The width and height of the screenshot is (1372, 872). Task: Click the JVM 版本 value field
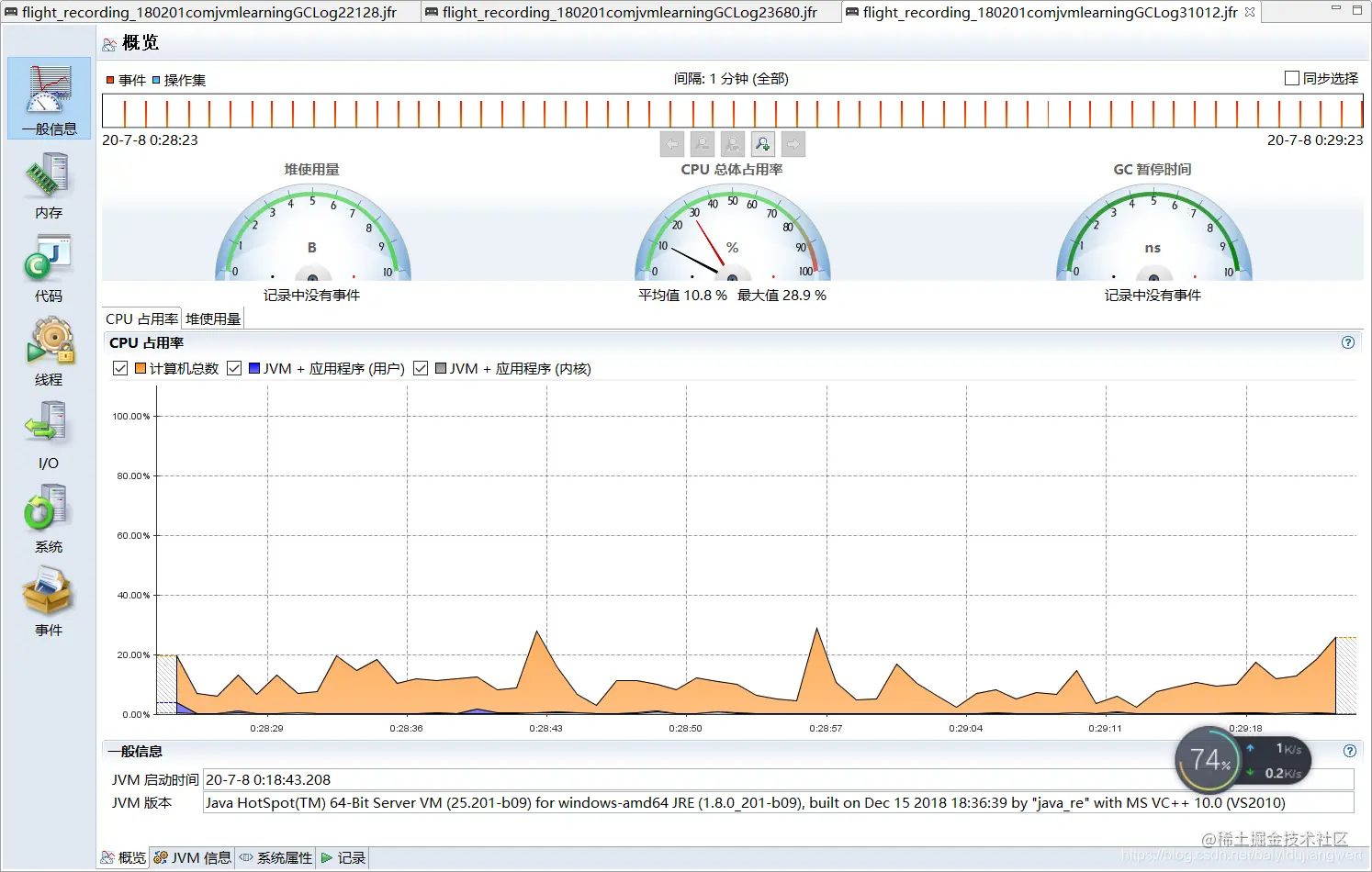pos(778,802)
